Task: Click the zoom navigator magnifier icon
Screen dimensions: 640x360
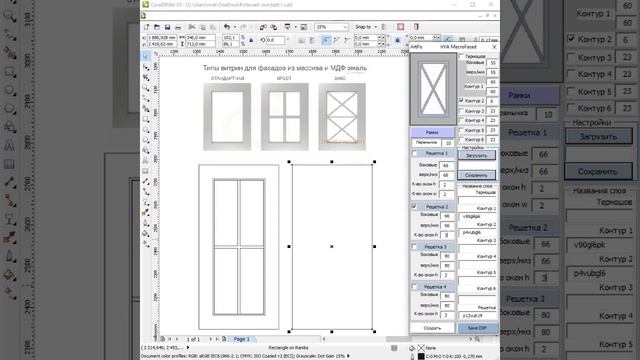Action: [x=477, y=339]
